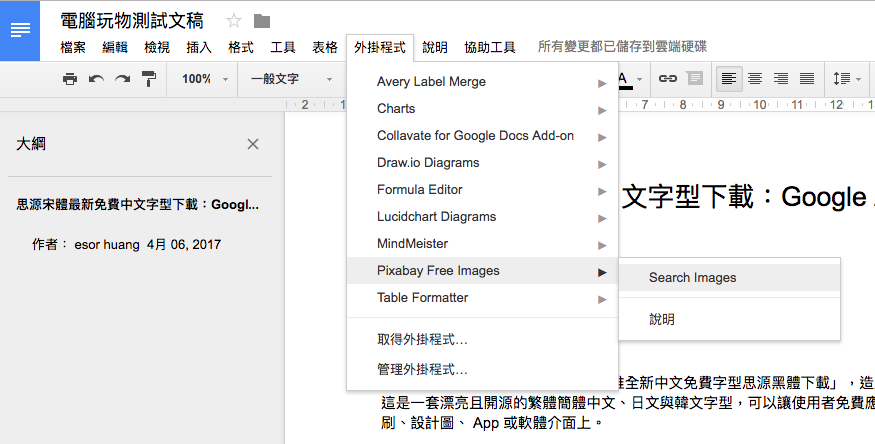Open text color picker
Image resolution: width=875 pixels, height=444 pixels.
pos(629,80)
